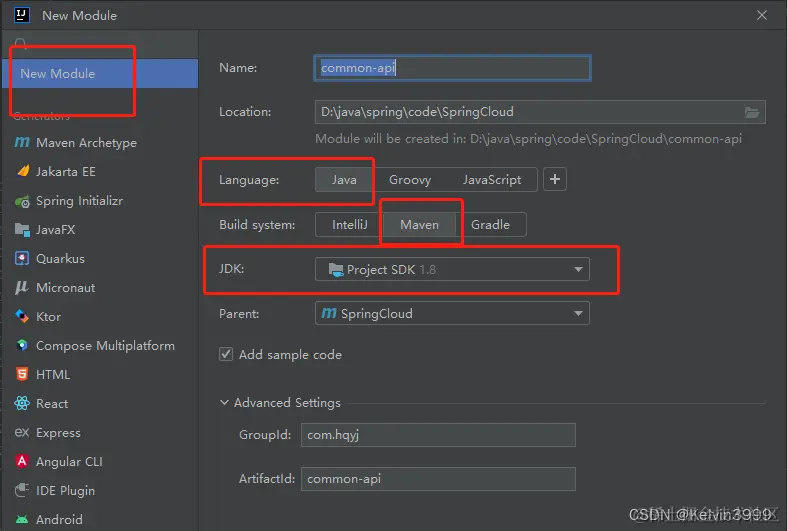Select Groovy as the language
The height and width of the screenshot is (531, 787).
[410, 180]
